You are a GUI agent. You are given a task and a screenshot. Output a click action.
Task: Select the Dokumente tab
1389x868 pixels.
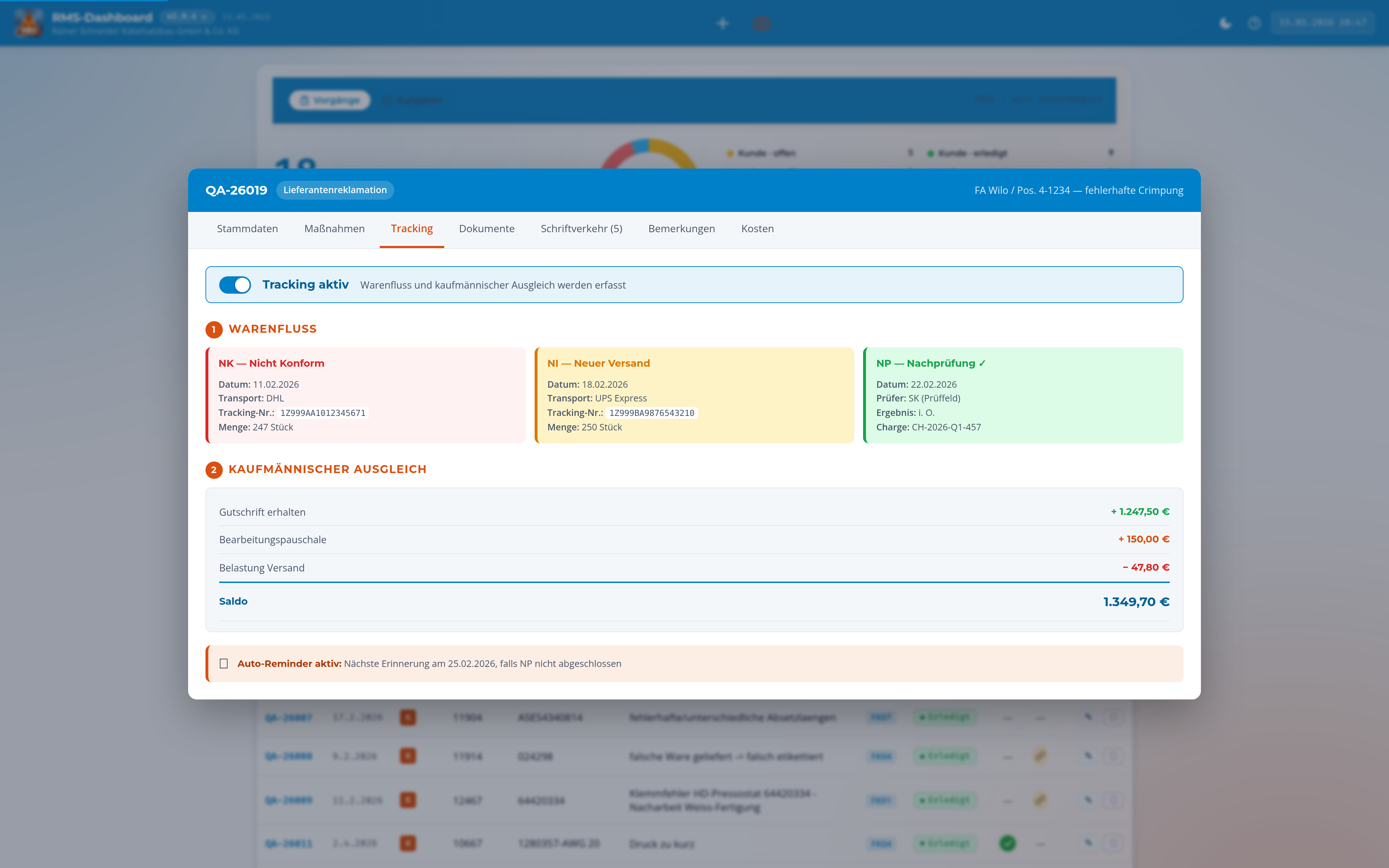point(487,229)
